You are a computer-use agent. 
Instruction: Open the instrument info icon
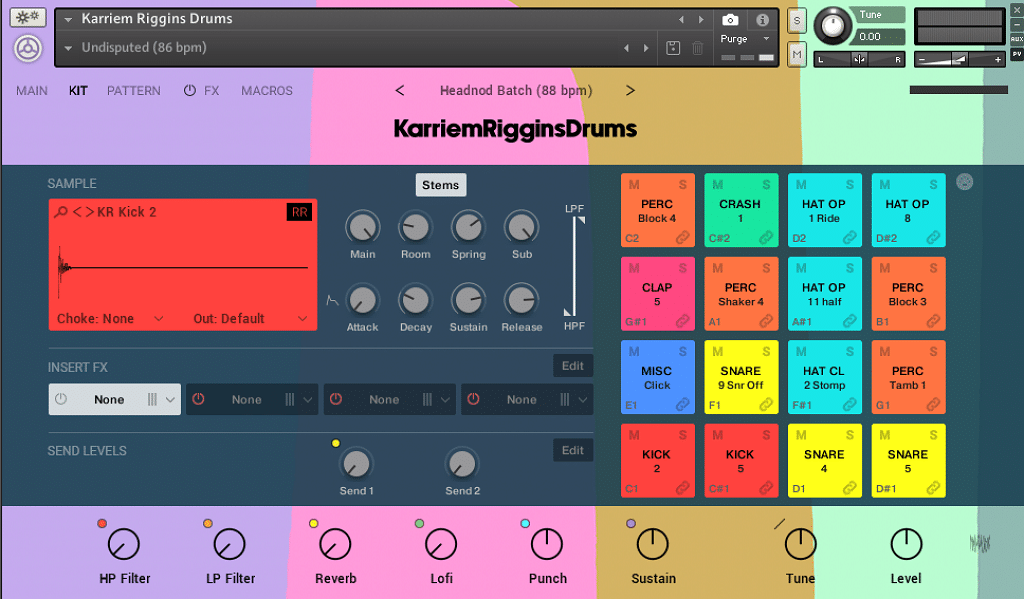762,20
